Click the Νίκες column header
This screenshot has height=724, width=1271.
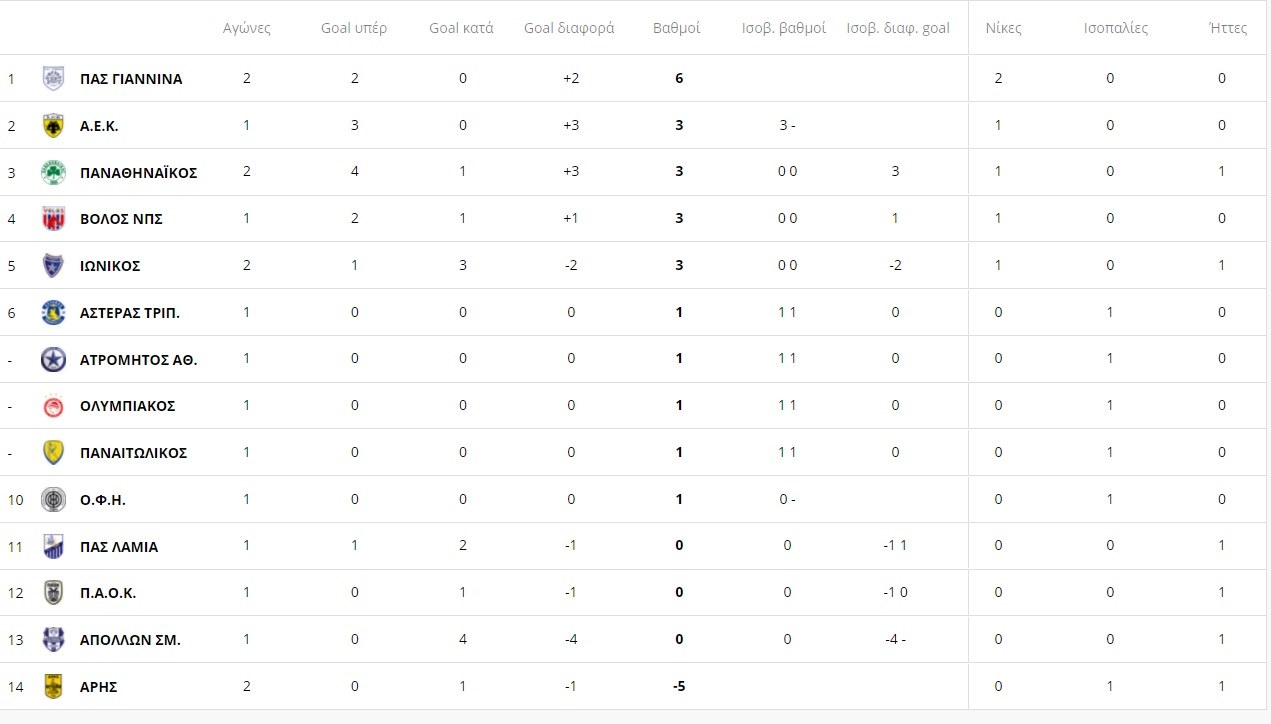pyautogui.click(x=1003, y=28)
